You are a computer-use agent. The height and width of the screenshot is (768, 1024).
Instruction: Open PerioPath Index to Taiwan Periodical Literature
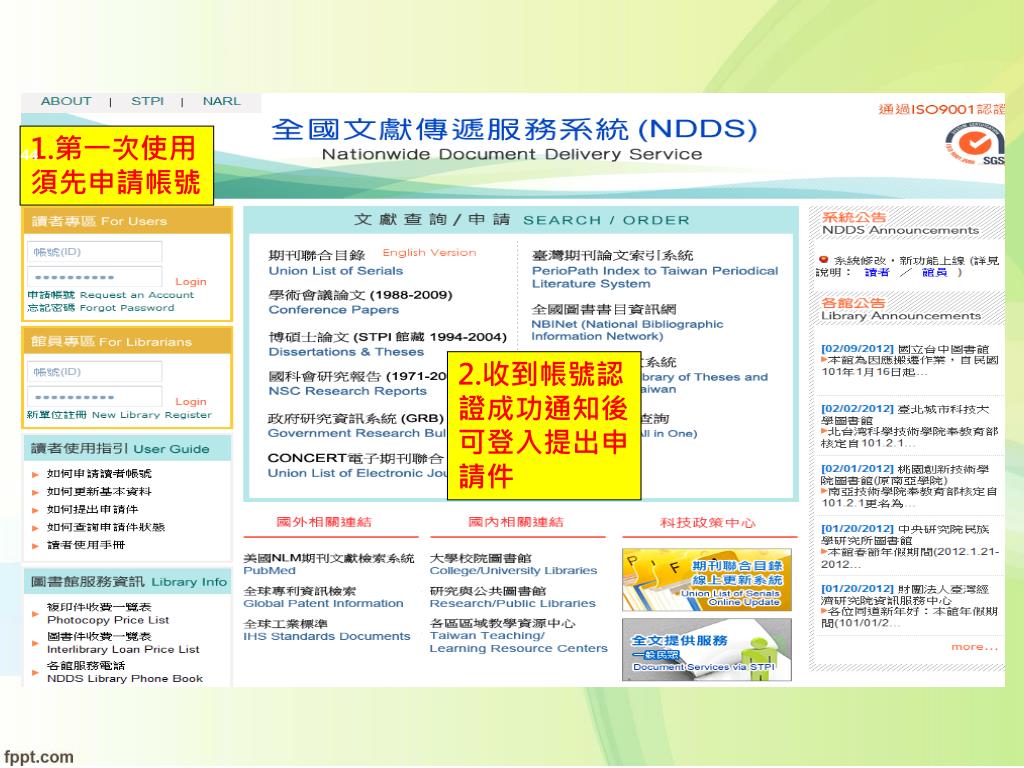tap(655, 278)
